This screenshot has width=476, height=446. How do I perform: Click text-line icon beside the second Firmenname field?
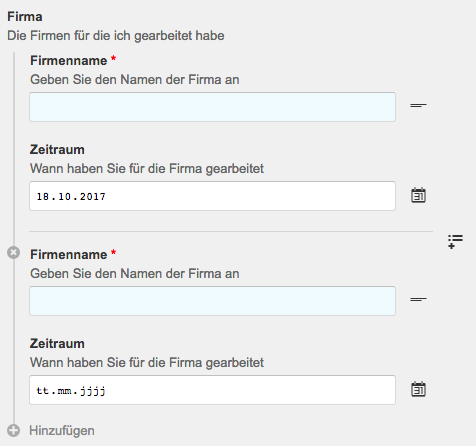pyautogui.click(x=418, y=300)
